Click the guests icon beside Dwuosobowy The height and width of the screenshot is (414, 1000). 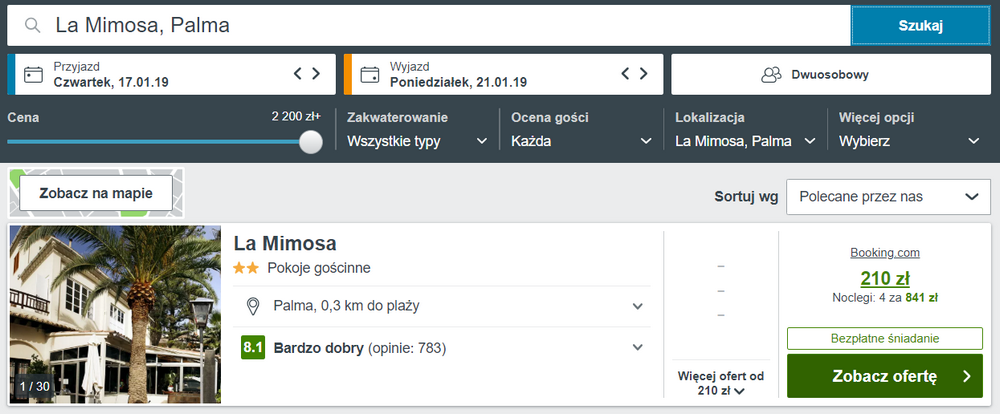tap(771, 75)
